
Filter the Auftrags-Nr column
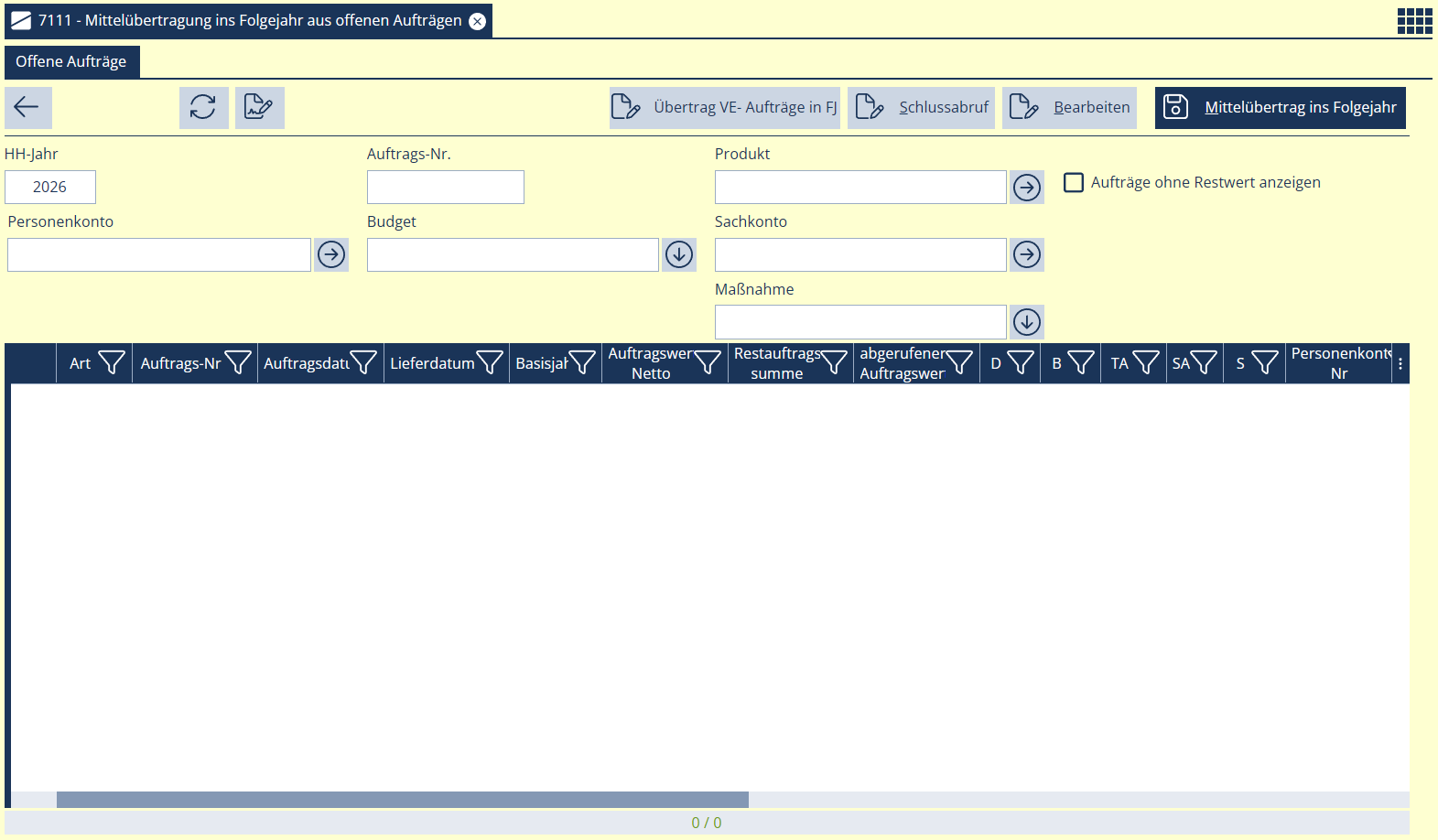point(238,363)
